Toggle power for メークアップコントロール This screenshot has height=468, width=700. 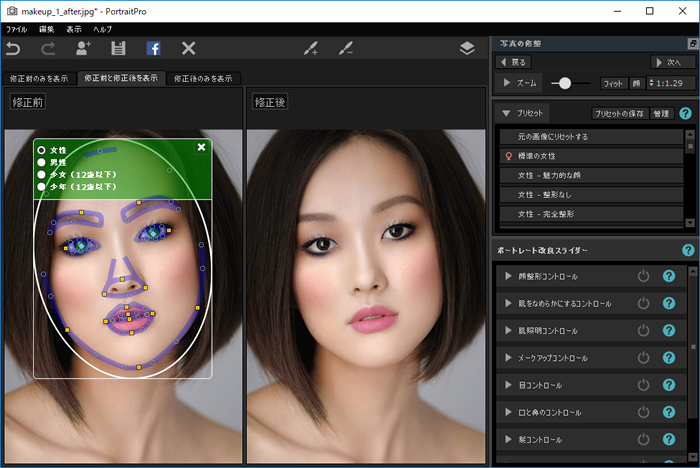point(643,358)
